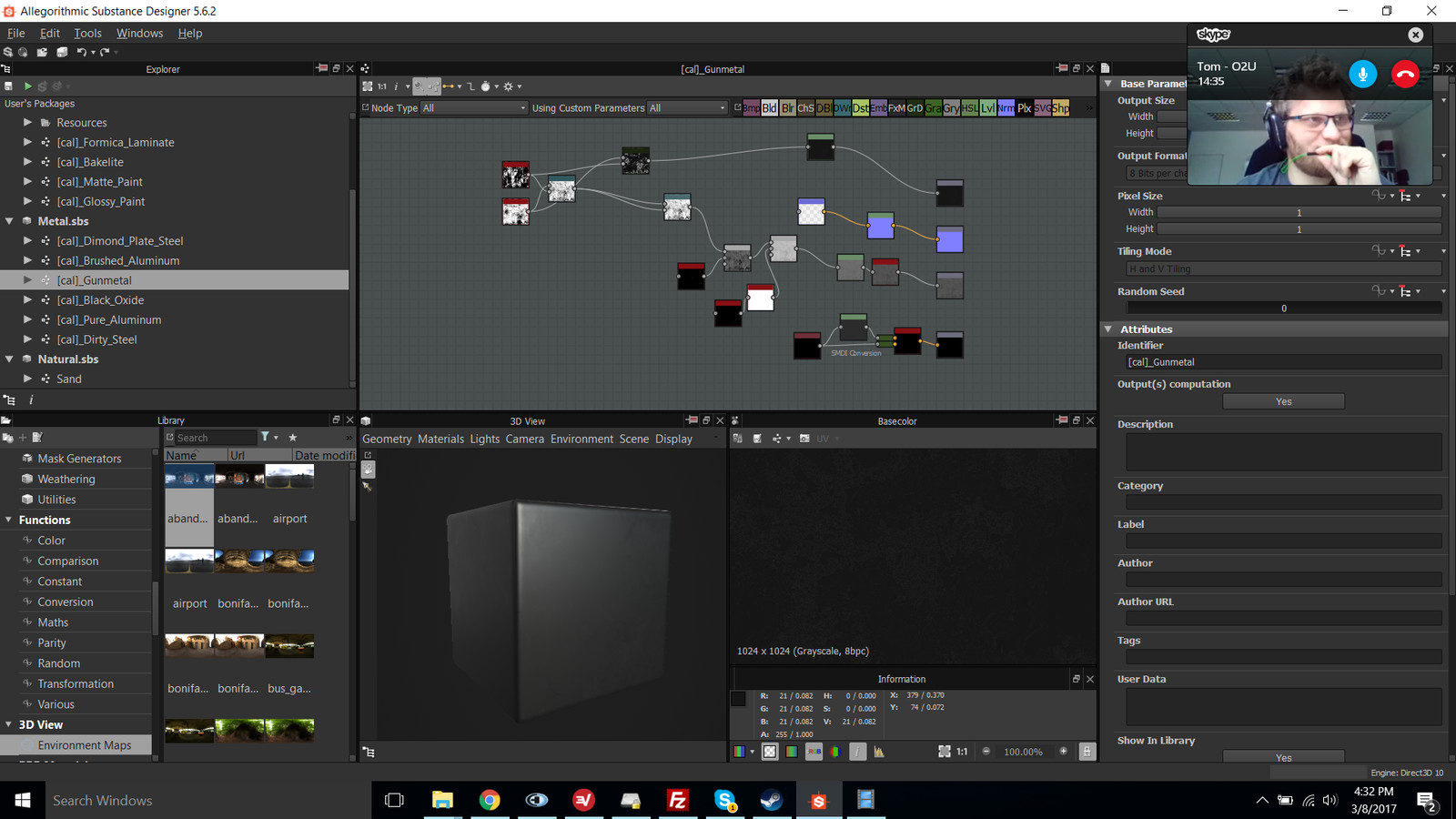Open FileZilla from the taskbar
1456x819 pixels.
coord(677,800)
